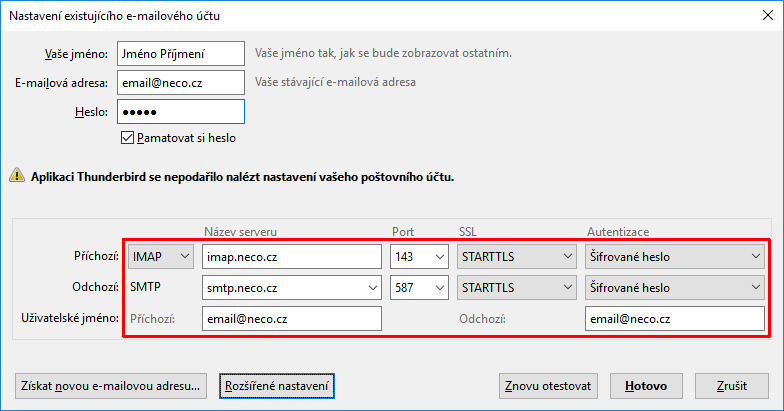
Task: Click the outgoing username field
Action: (x=675, y=319)
